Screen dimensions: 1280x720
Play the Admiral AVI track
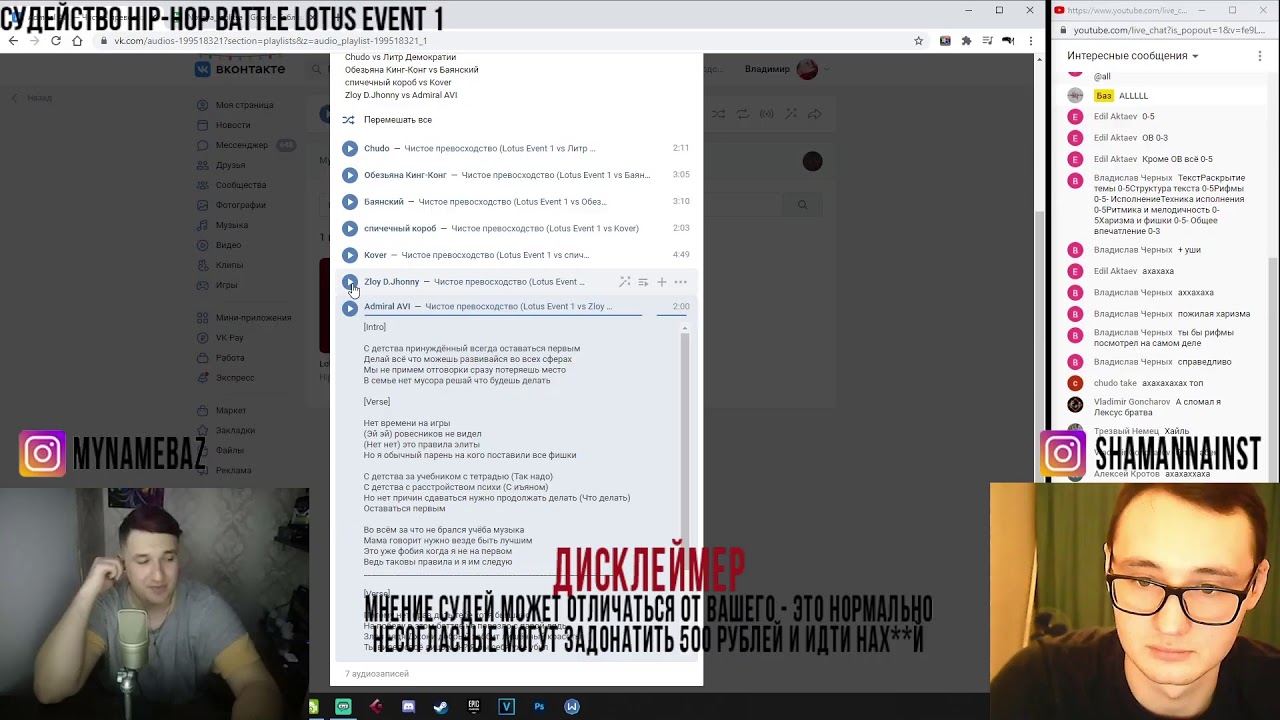point(349,308)
